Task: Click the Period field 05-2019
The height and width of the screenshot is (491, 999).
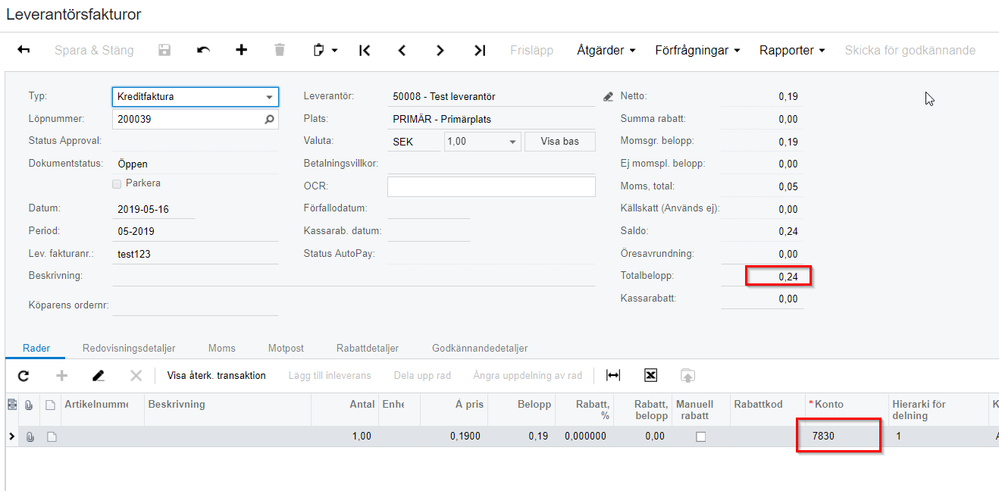Action: pyautogui.click(x=195, y=232)
